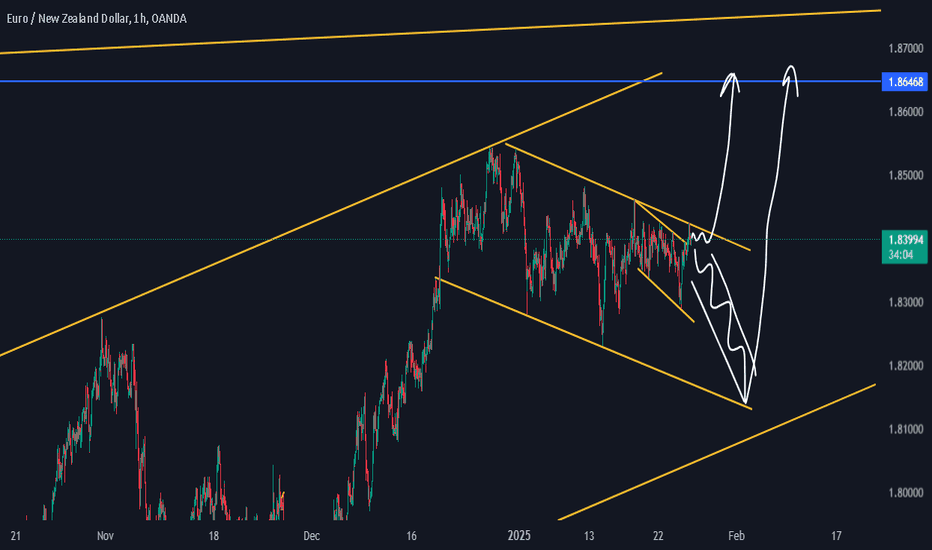The height and width of the screenshot is (550, 932).
Task: Click the Feb date label on time axis
Action: pos(736,536)
